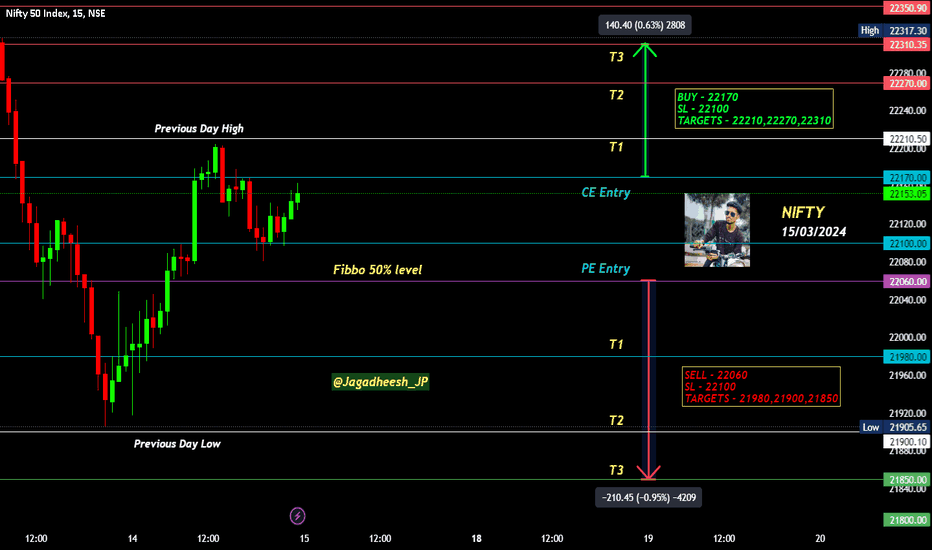Select the lower T1 target label near 21980
Image resolution: width=932 pixels, height=550 pixels.
[616, 344]
